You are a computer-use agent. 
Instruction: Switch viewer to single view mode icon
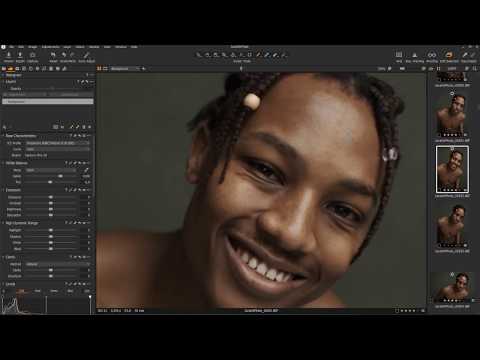(x=105, y=69)
